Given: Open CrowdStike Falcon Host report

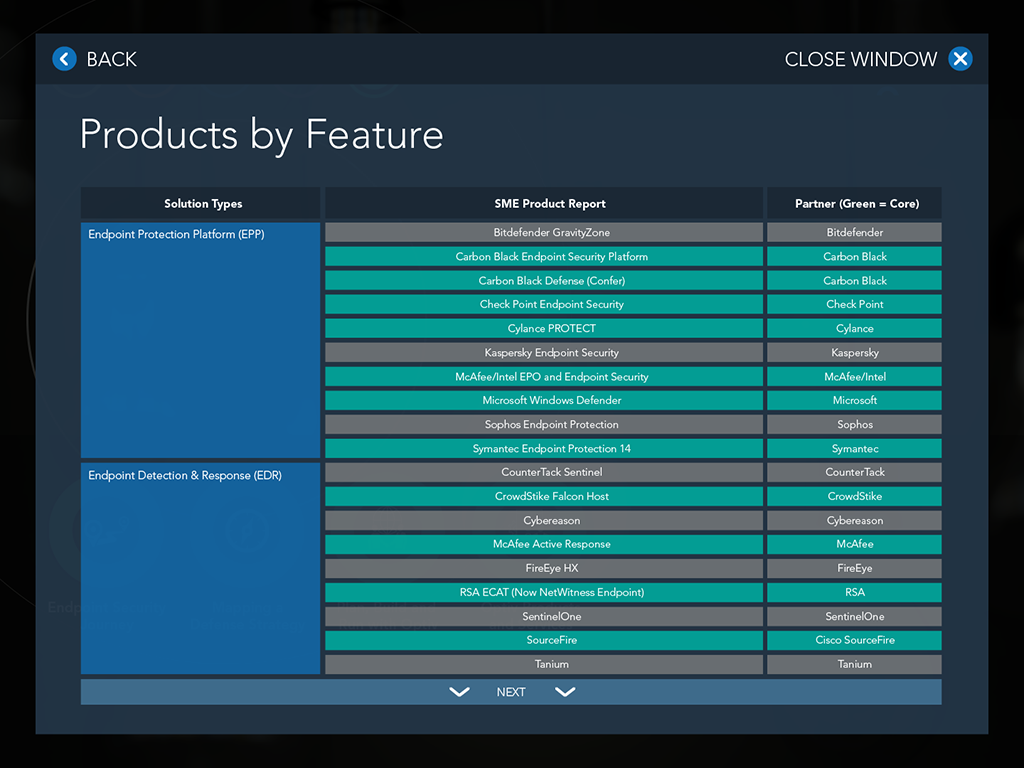Looking at the screenshot, I should point(544,496).
